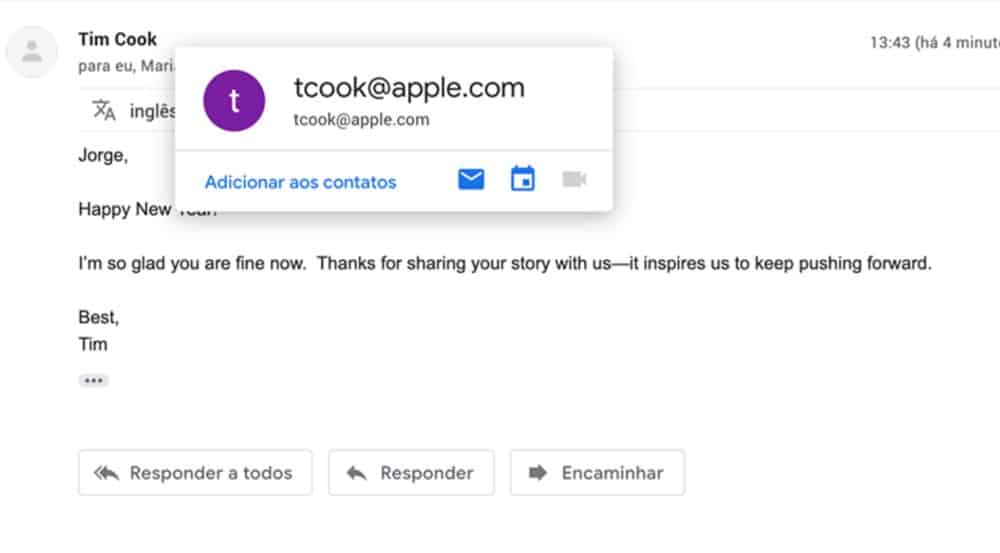1000x553 pixels.
Task: Click the small tcook@apple.com address text
Action: point(361,120)
